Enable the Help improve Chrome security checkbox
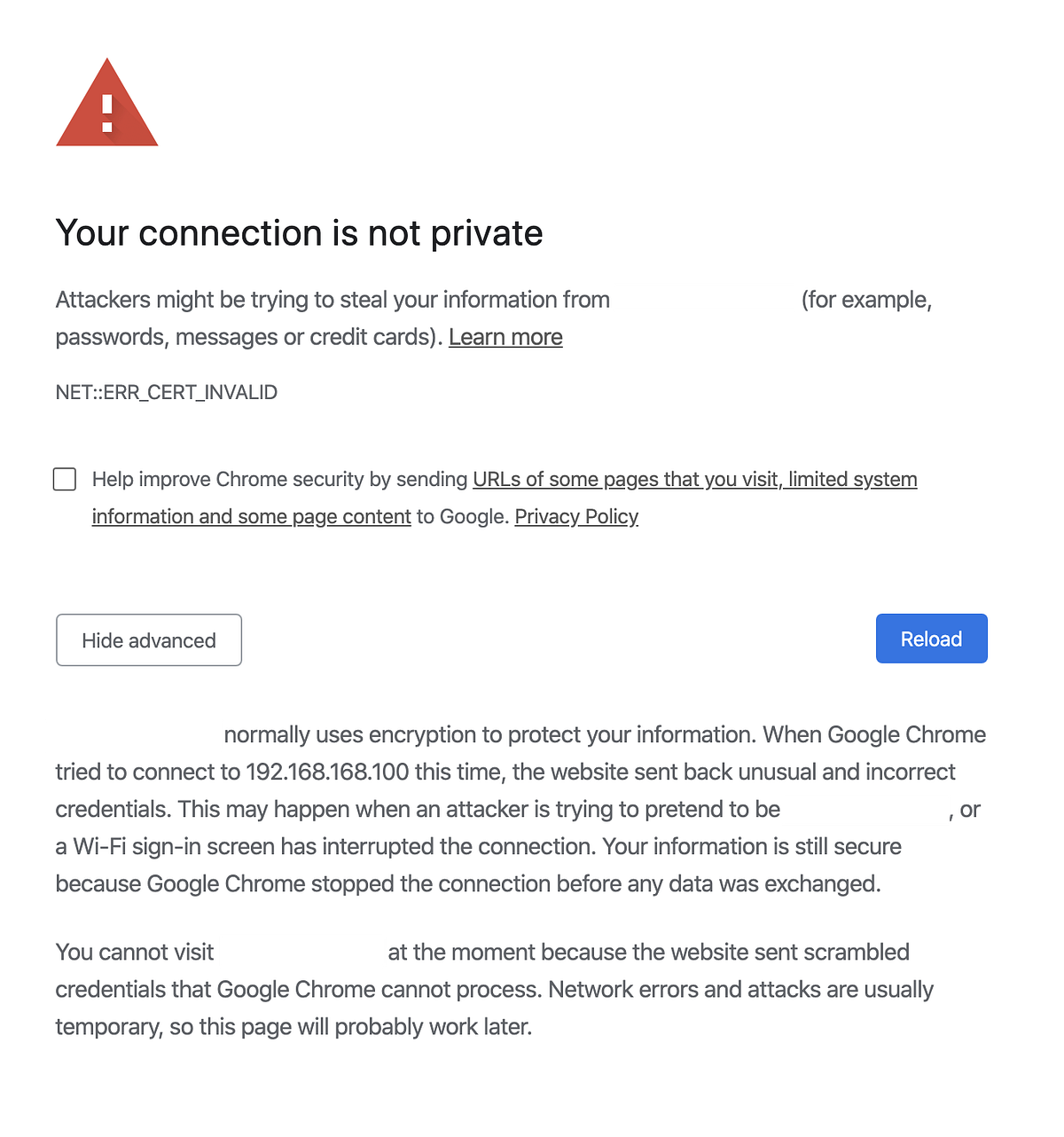This screenshot has height=1137, width=1064. point(65,479)
